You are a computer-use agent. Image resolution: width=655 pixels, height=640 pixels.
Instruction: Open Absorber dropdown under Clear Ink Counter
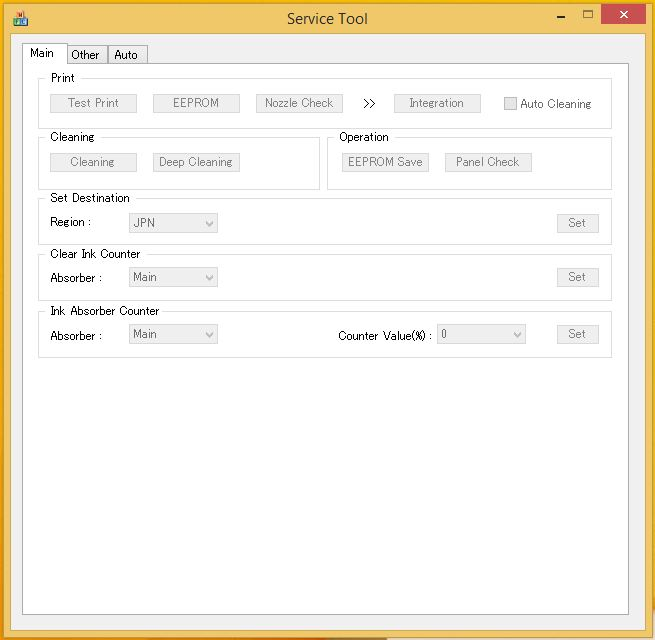pos(173,277)
